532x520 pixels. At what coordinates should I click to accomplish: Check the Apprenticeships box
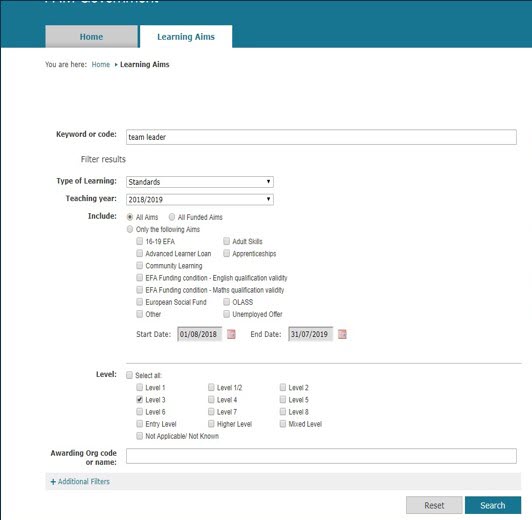[226, 253]
